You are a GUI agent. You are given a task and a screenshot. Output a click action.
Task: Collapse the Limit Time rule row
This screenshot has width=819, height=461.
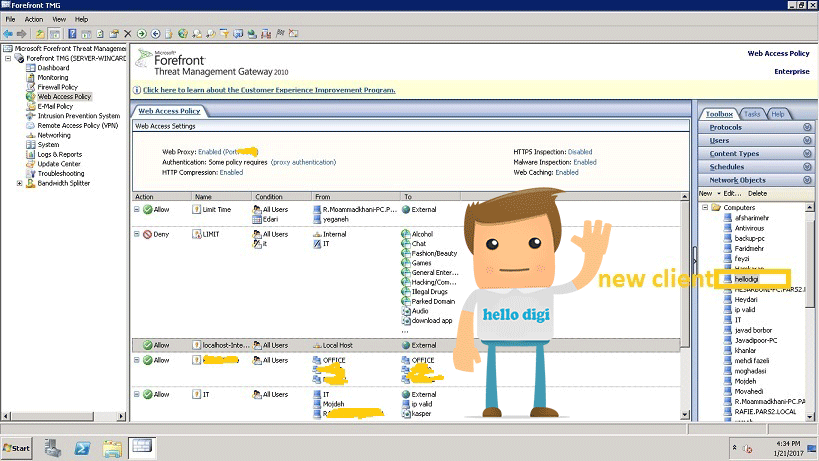click(136, 209)
